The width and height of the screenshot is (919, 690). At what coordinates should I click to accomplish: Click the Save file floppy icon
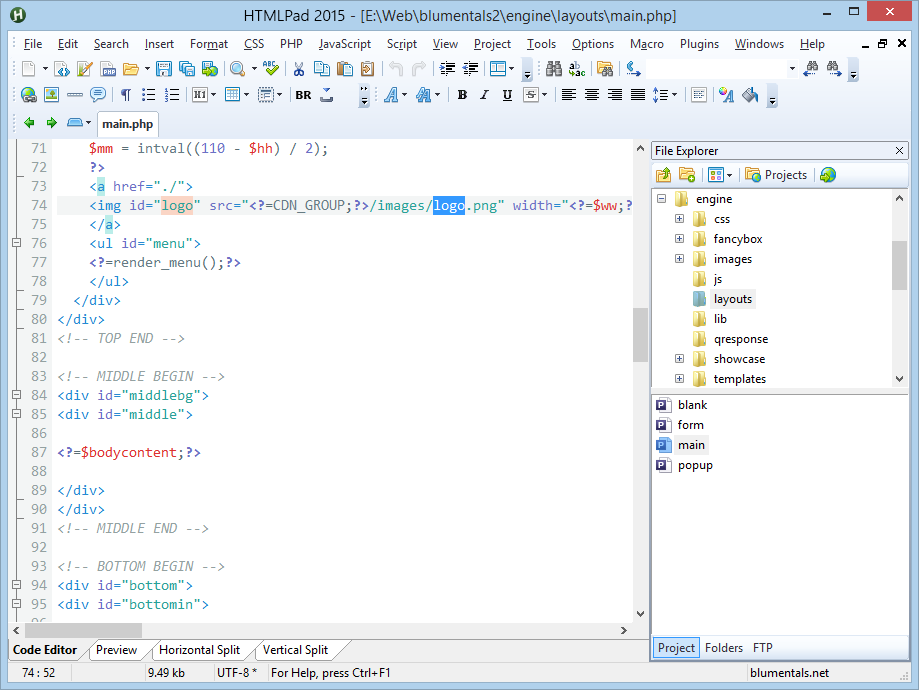click(163, 69)
